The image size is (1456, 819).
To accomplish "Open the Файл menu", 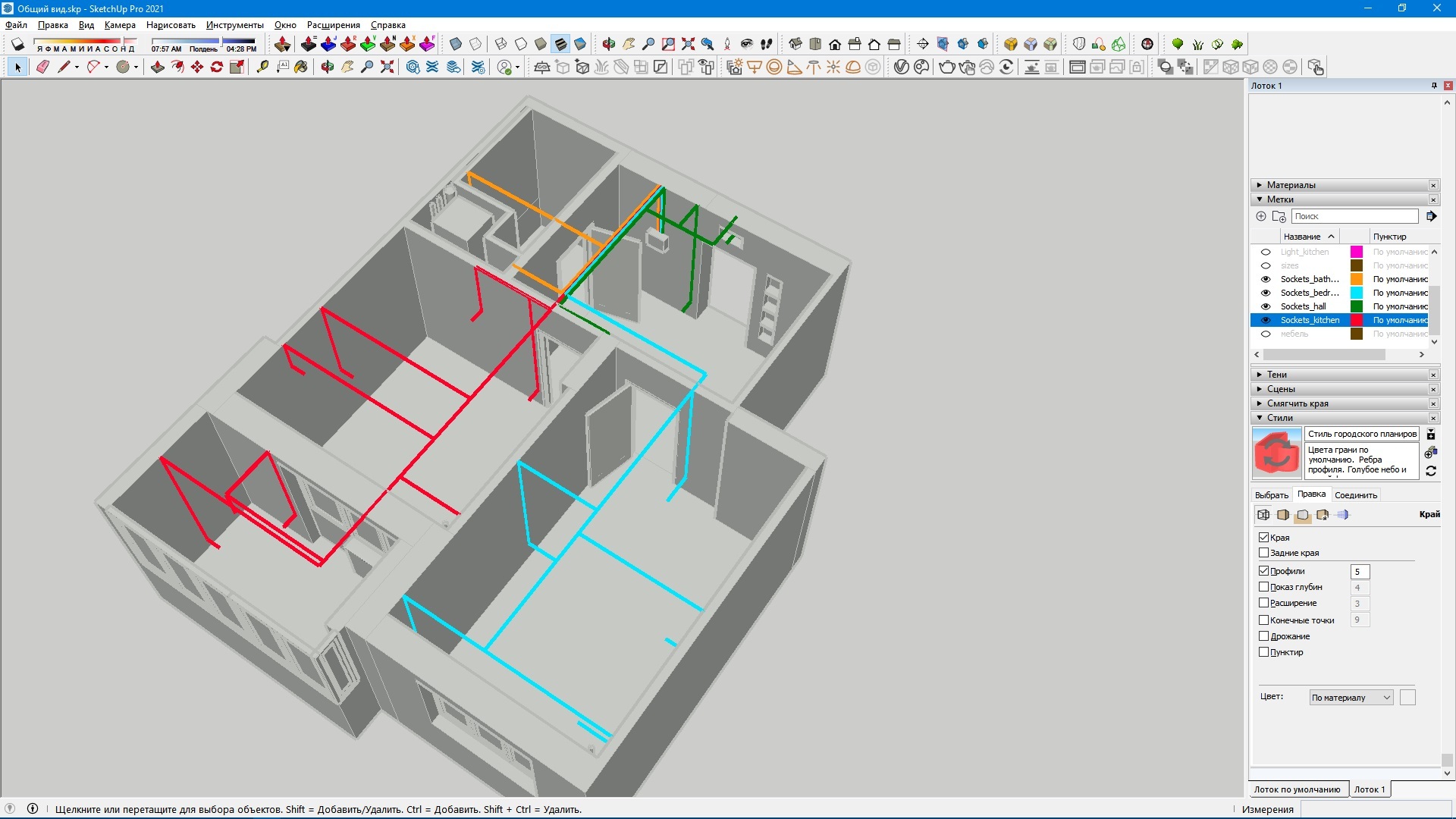I will click(16, 25).
